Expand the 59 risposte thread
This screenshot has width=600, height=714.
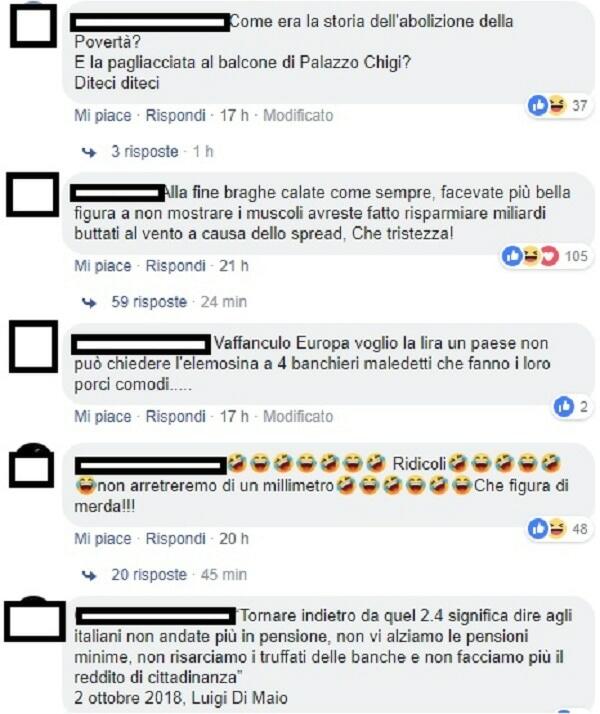[x=149, y=302]
